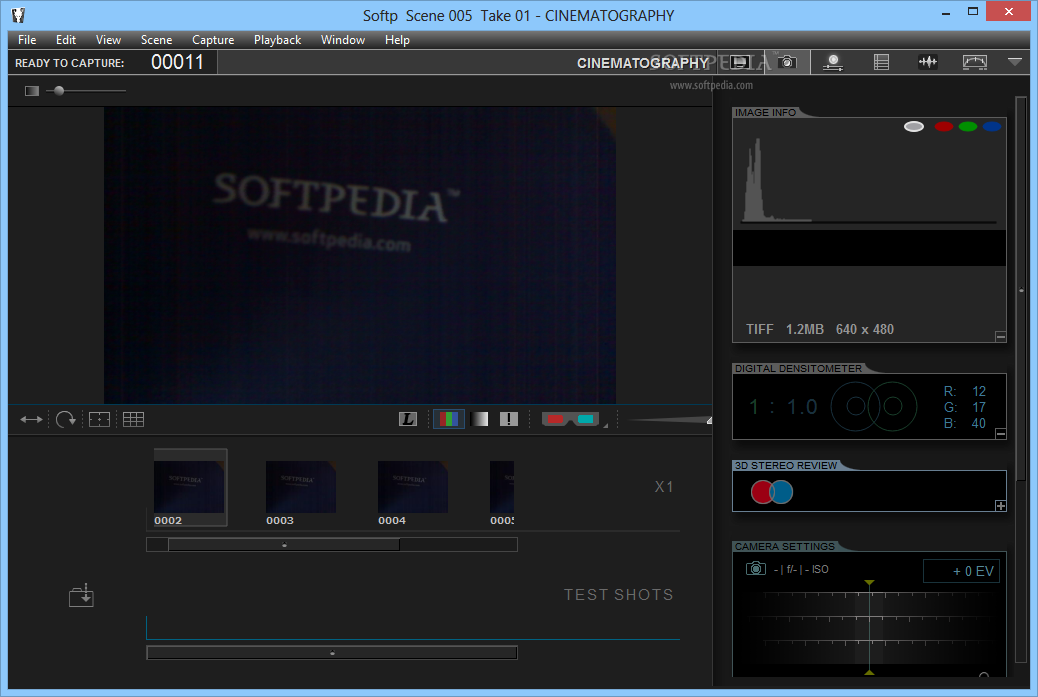Click the R: 12 densitometer value
Viewport: 1038px width, 697px height.
coord(965,391)
